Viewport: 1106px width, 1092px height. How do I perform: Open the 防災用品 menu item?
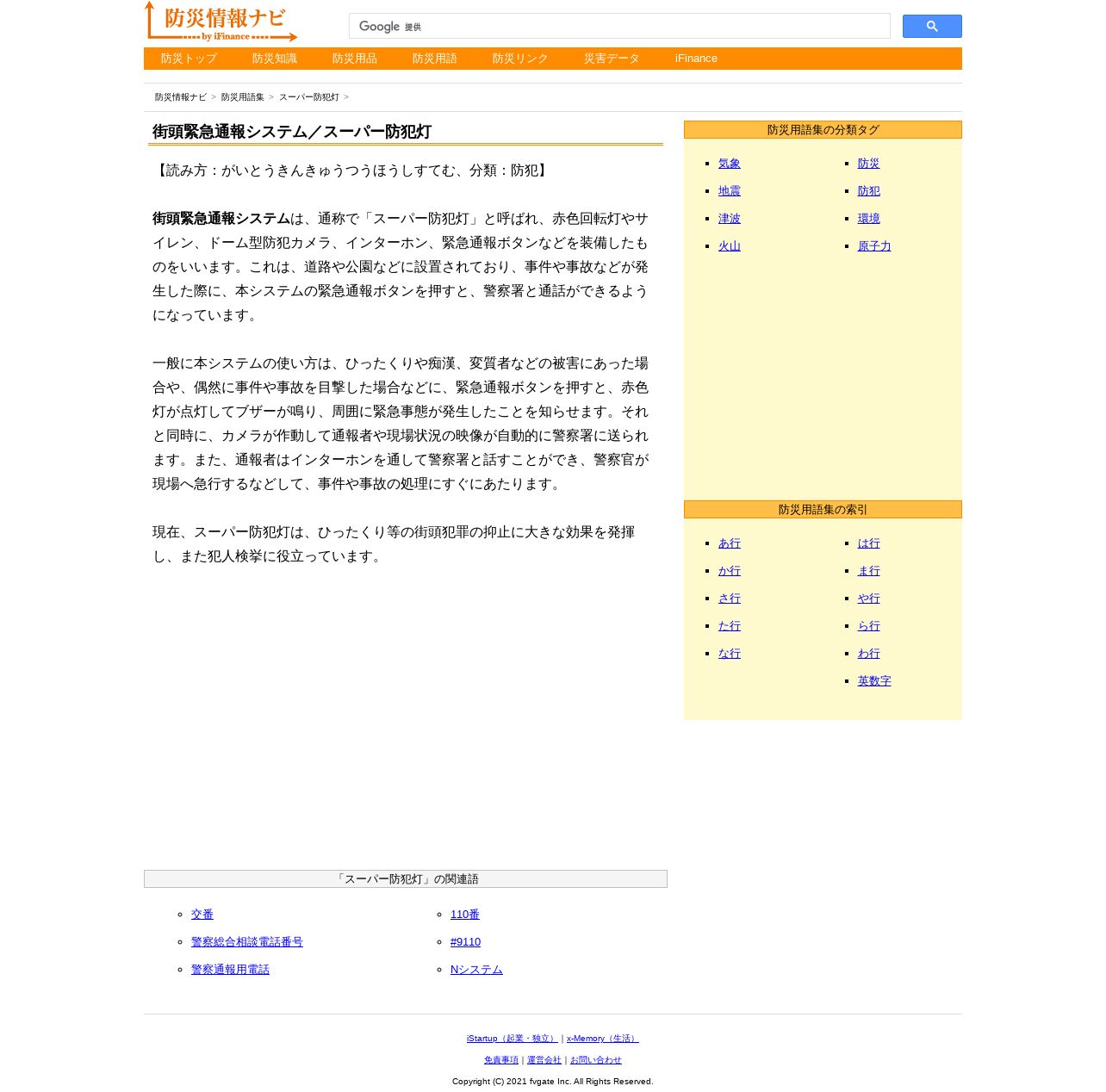355,59
